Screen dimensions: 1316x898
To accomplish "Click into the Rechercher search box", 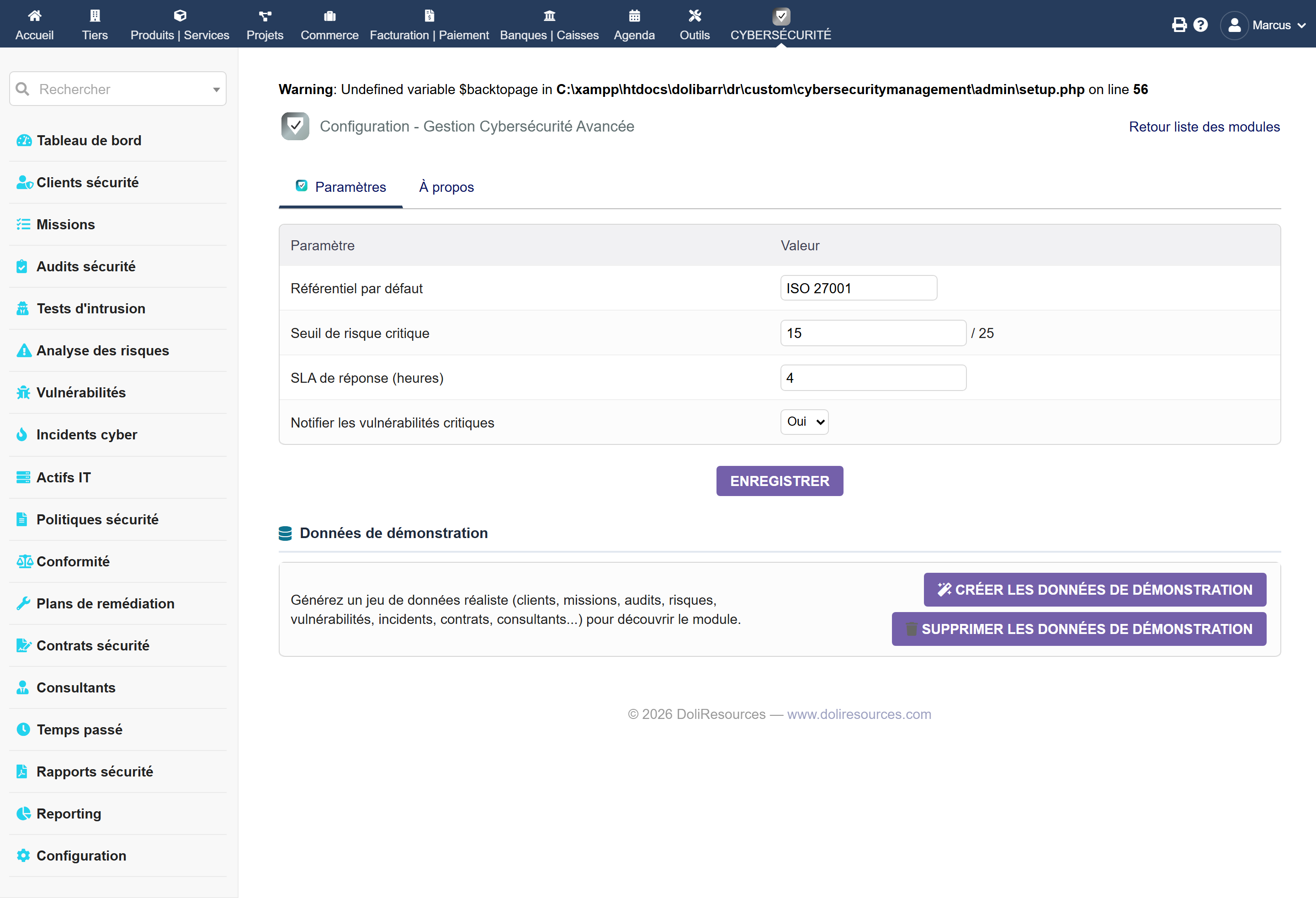I will tap(118, 89).
